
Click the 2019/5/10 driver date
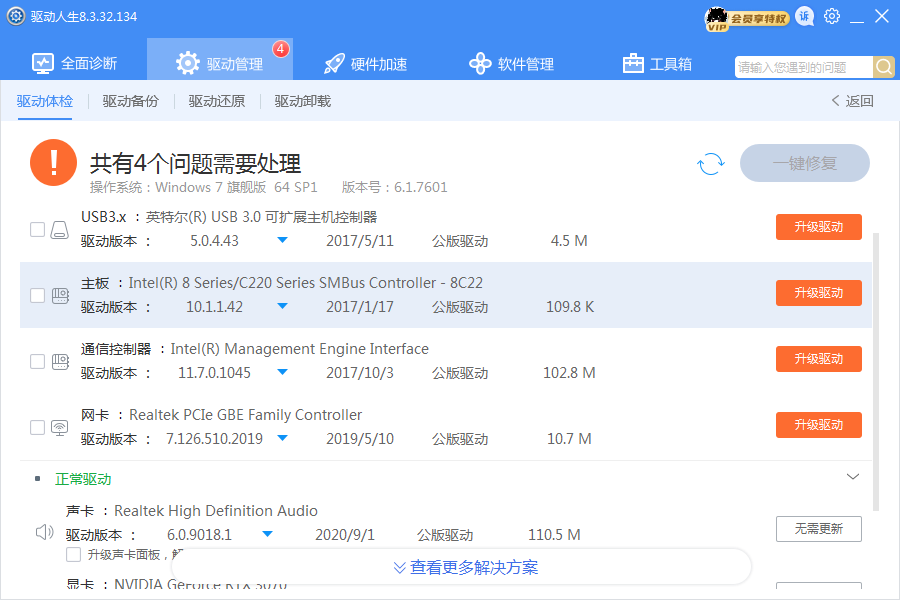coord(360,439)
